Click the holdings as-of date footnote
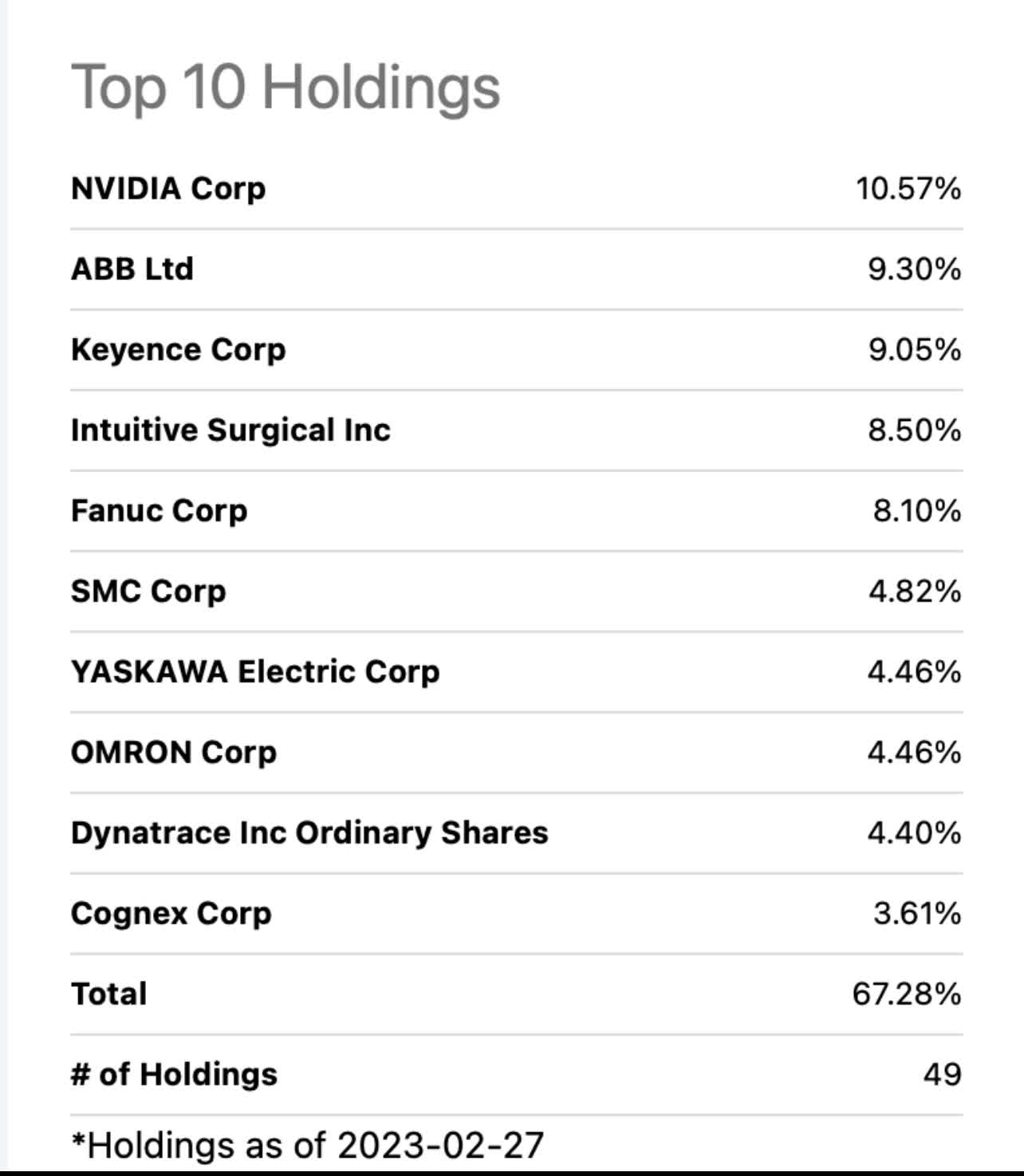 coord(307,1145)
